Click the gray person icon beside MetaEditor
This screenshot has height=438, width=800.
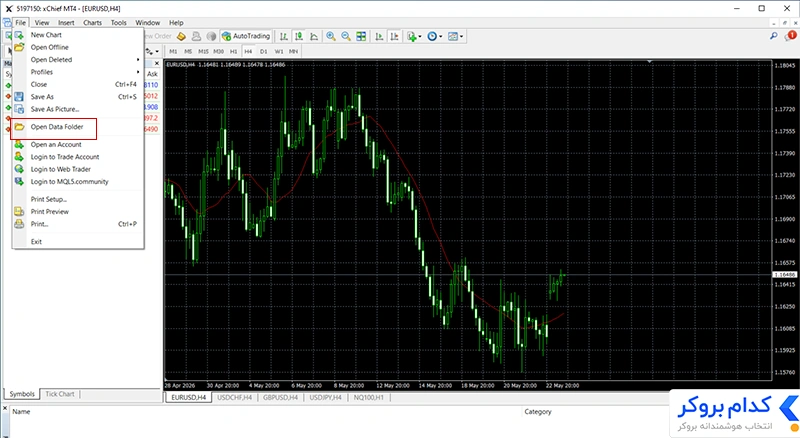point(196,36)
